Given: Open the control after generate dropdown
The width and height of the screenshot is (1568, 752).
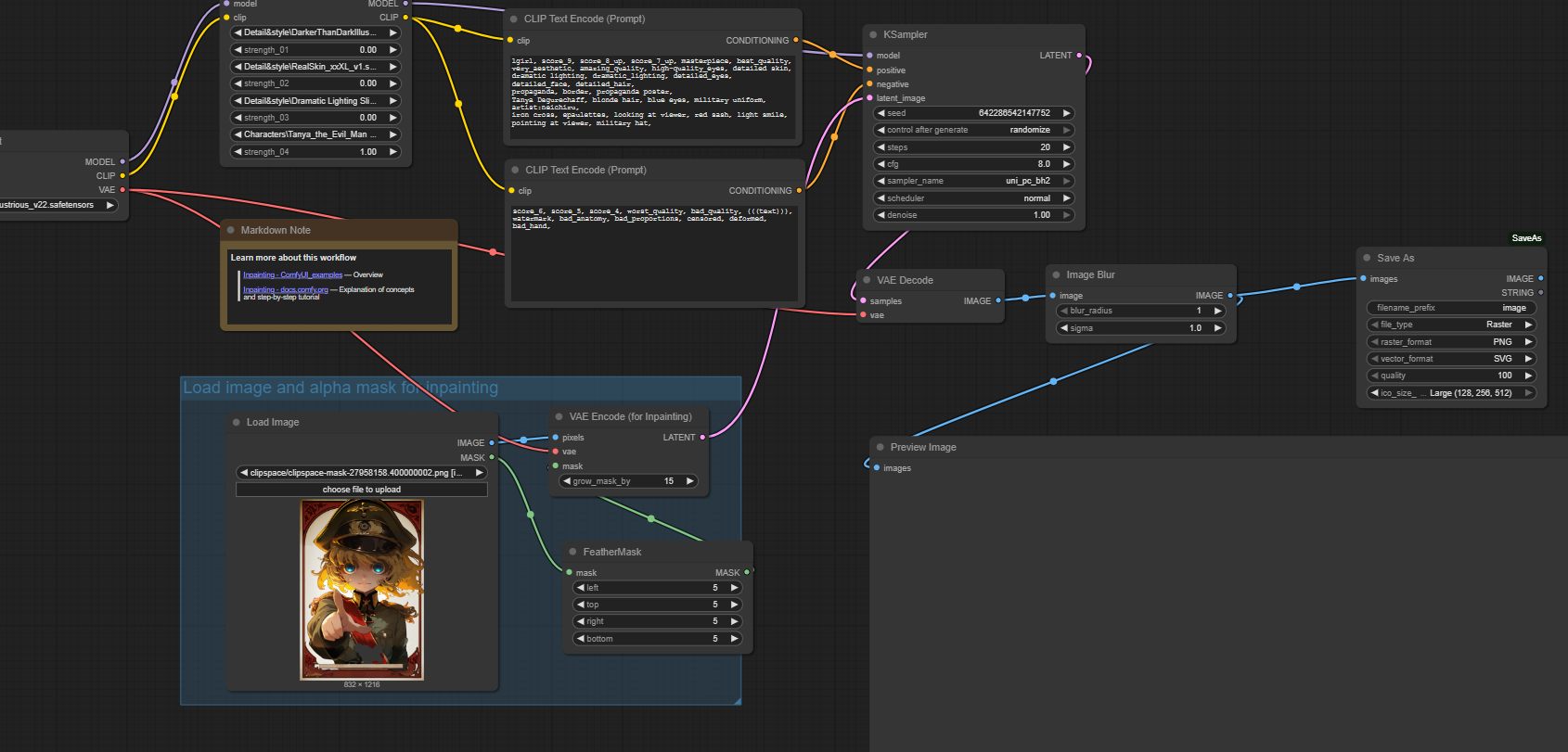Looking at the screenshot, I should [x=973, y=130].
